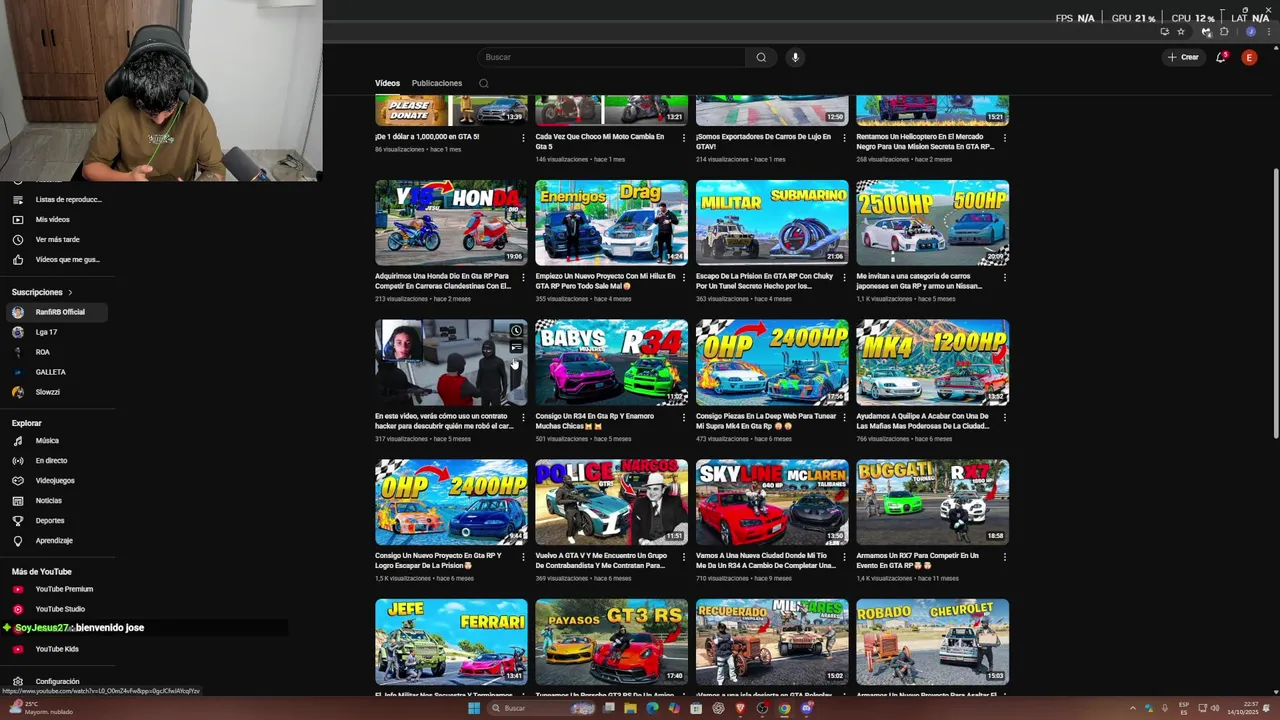Viewport: 1280px width, 720px height.
Task: Click the Windows taskbar Buscar box
Action: click(540, 708)
